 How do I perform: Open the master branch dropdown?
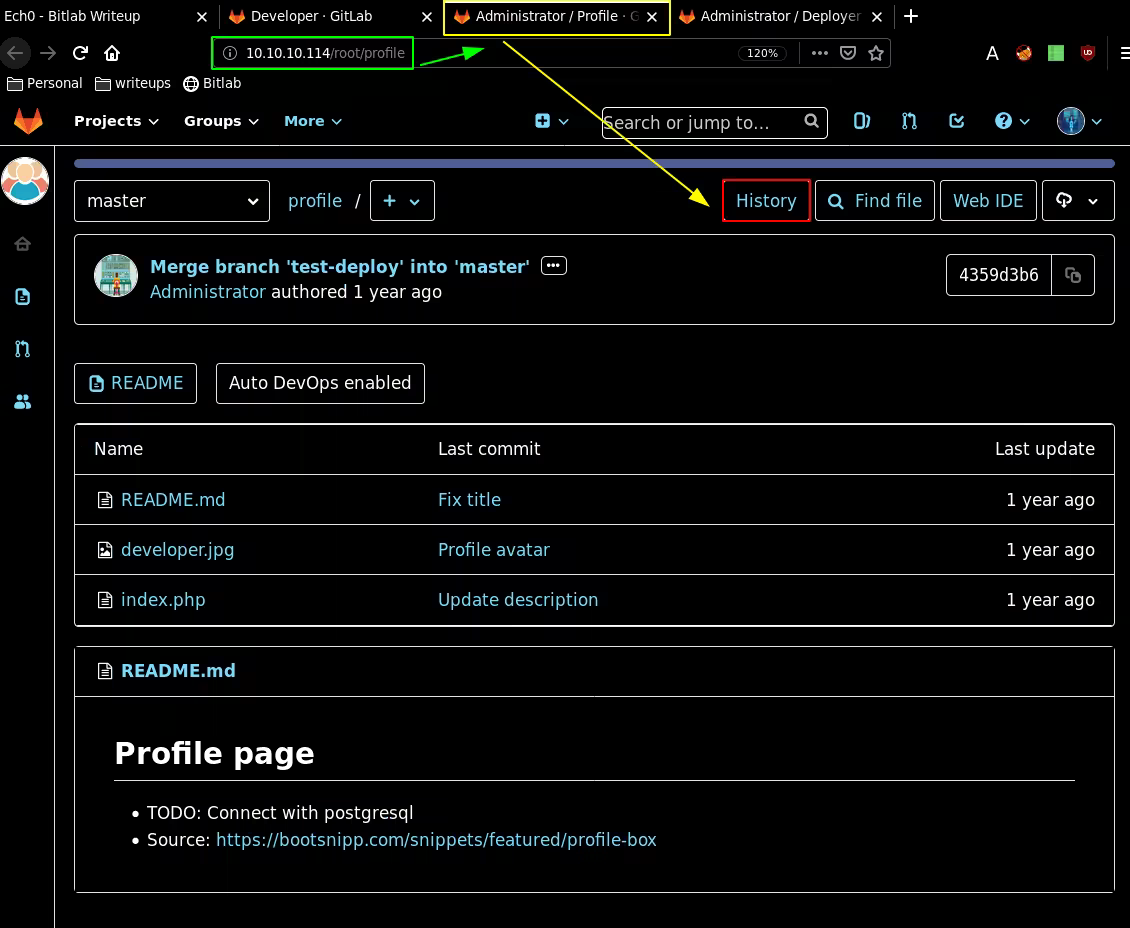pos(172,201)
